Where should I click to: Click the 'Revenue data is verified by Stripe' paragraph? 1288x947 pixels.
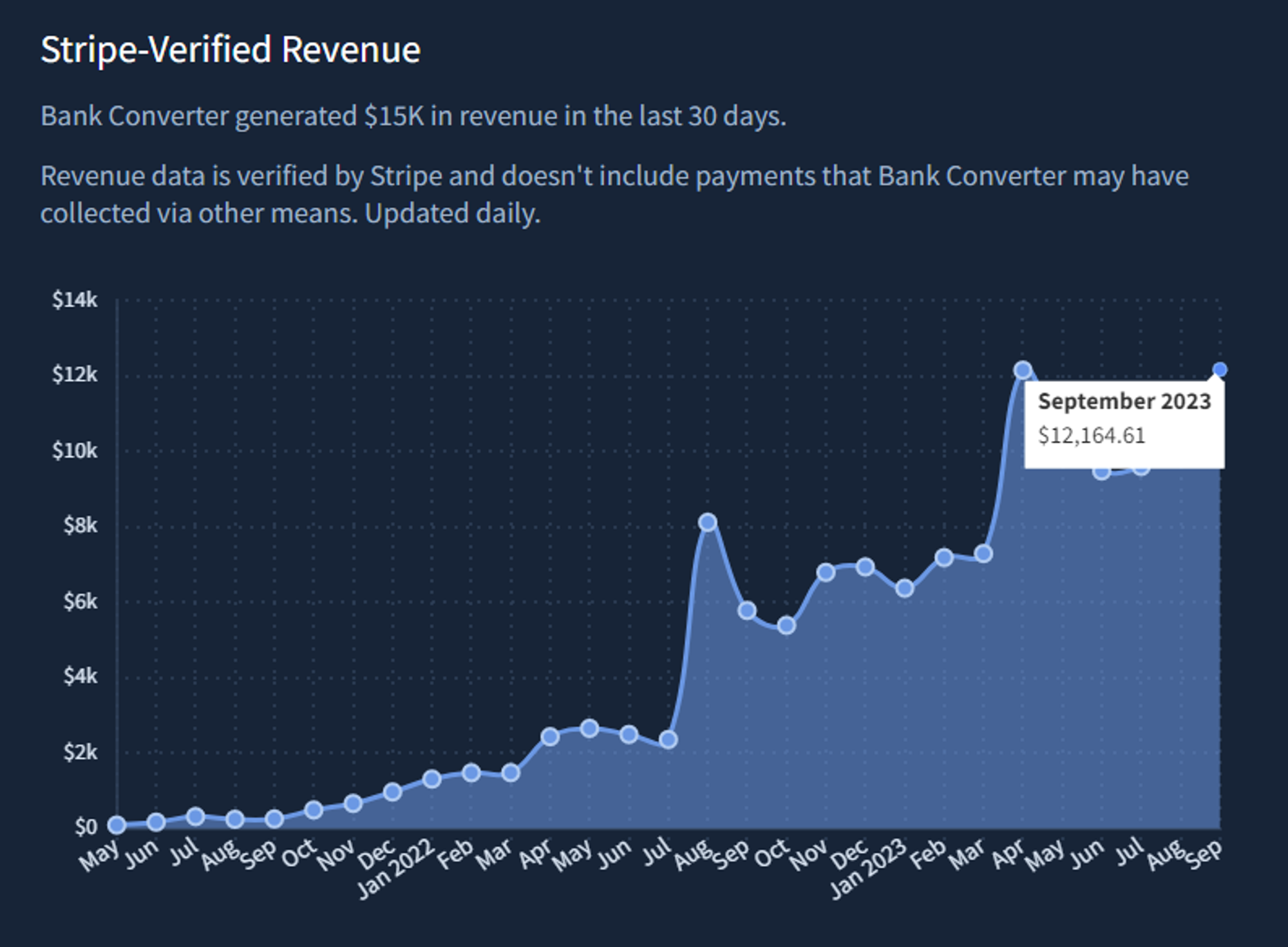point(614,194)
